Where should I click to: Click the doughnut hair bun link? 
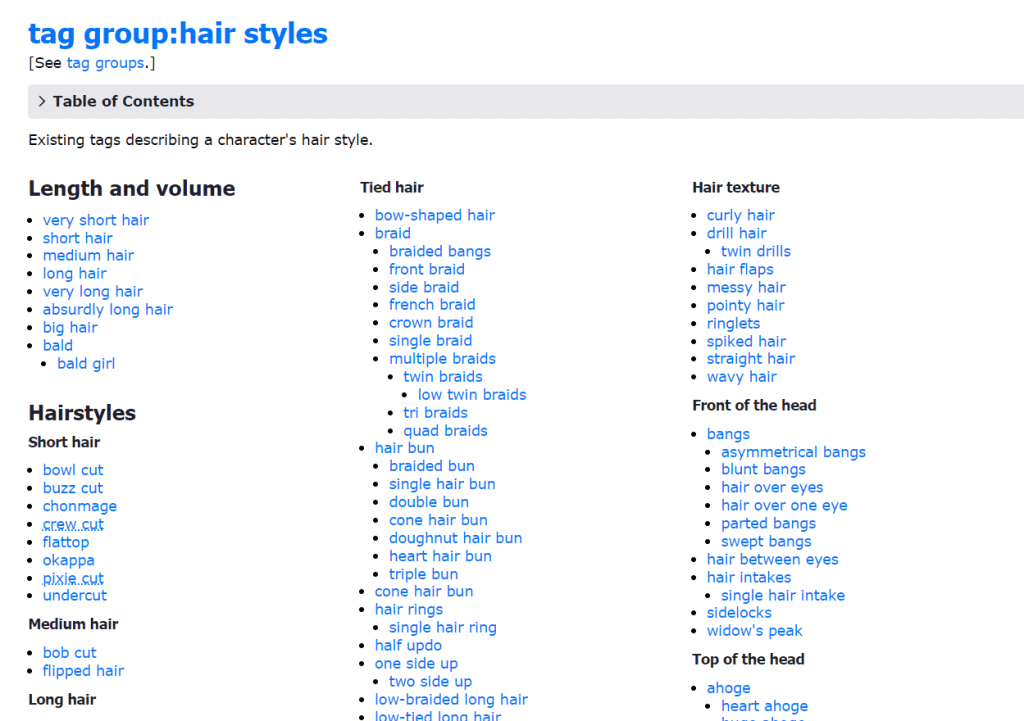(455, 538)
